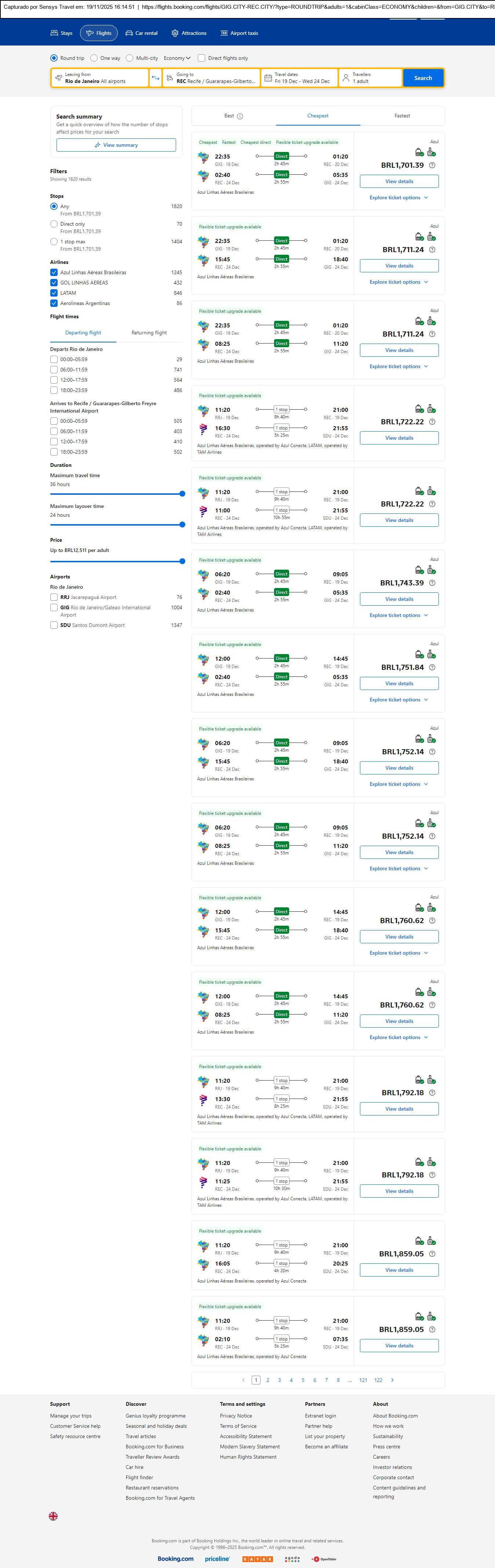Image resolution: width=495 pixels, height=1568 pixels.
Task: Click the Airport taxis icon in navigation
Action: point(224,33)
